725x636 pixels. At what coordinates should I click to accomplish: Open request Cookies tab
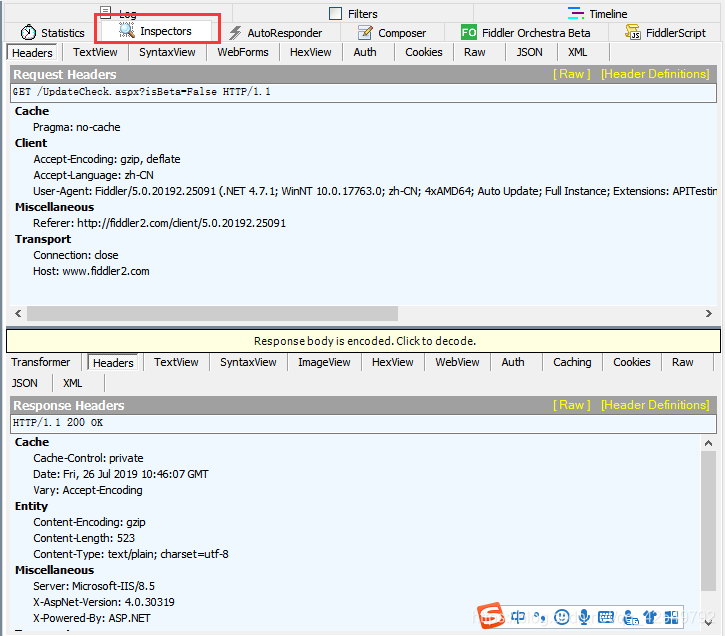424,52
